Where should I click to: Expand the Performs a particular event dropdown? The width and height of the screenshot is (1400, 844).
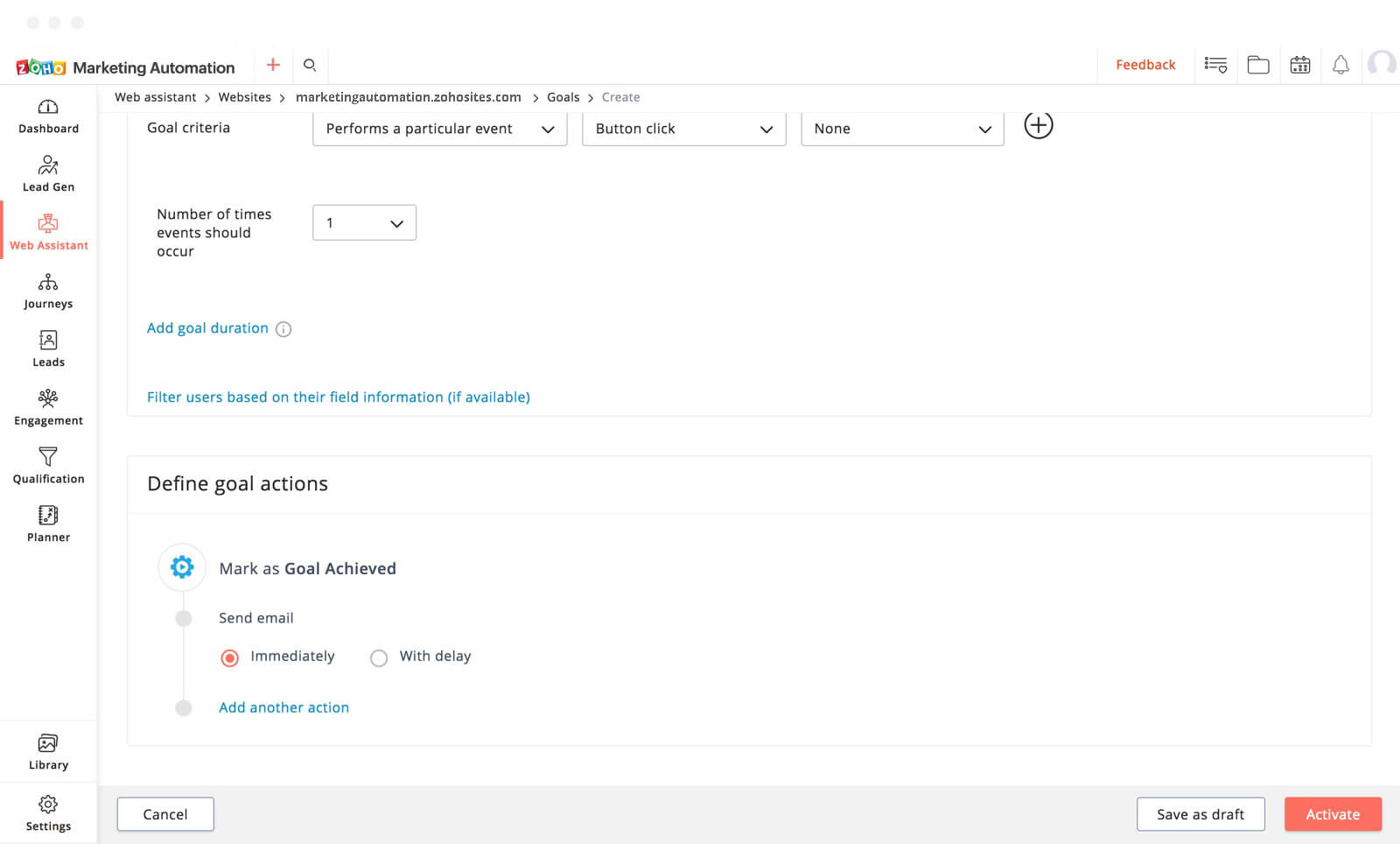[x=439, y=129]
